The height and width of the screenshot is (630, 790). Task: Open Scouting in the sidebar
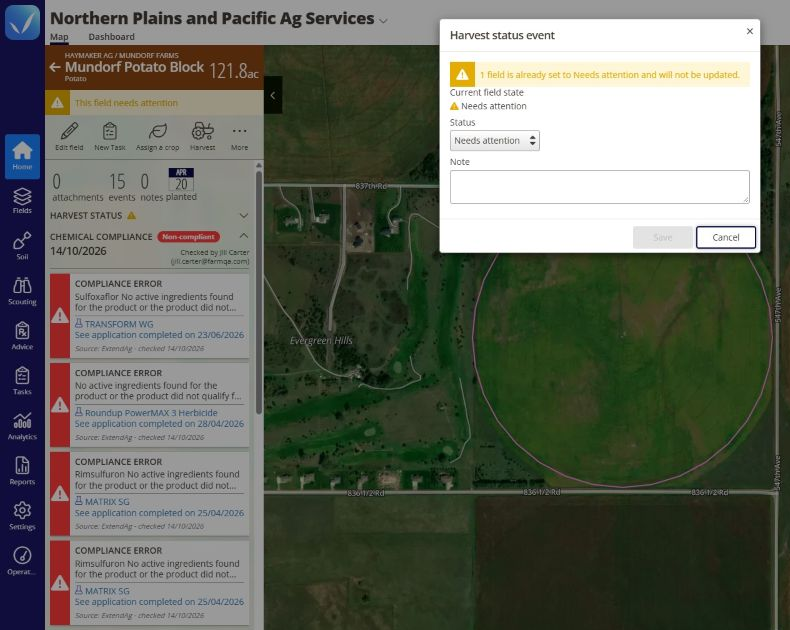click(x=22, y=291)
